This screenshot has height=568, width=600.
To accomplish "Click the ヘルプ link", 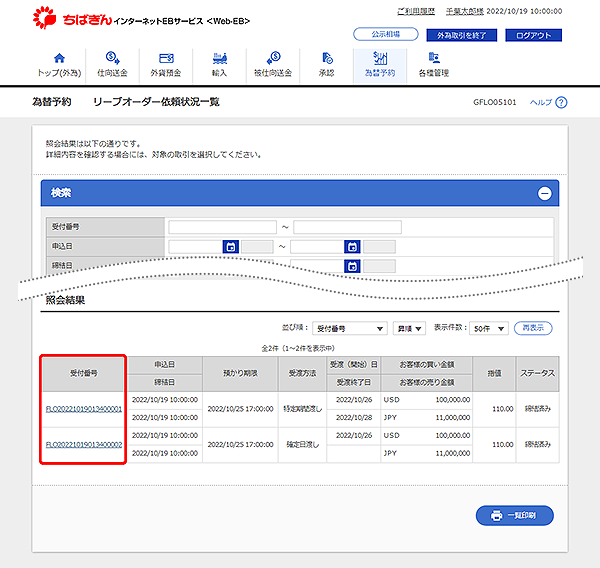I will (x=541, y=102).
